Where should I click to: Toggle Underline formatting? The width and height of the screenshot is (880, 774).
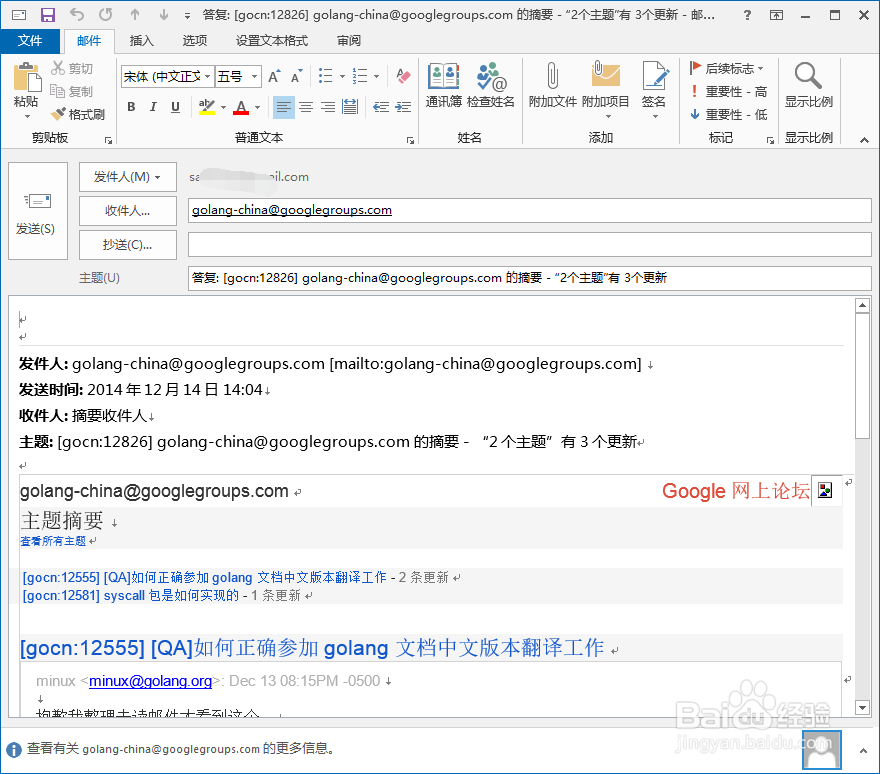(176, 107)
